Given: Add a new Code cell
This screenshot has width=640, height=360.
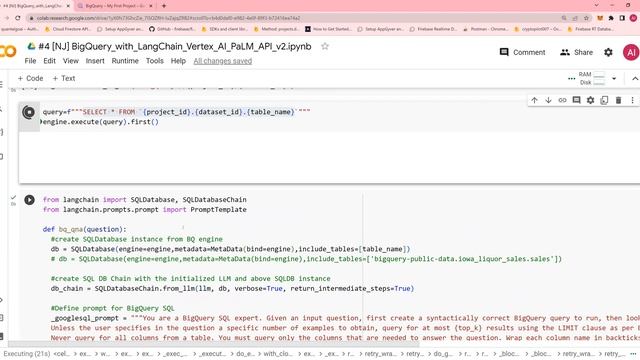Looking at the screenshot, I should tap(30, 78).
